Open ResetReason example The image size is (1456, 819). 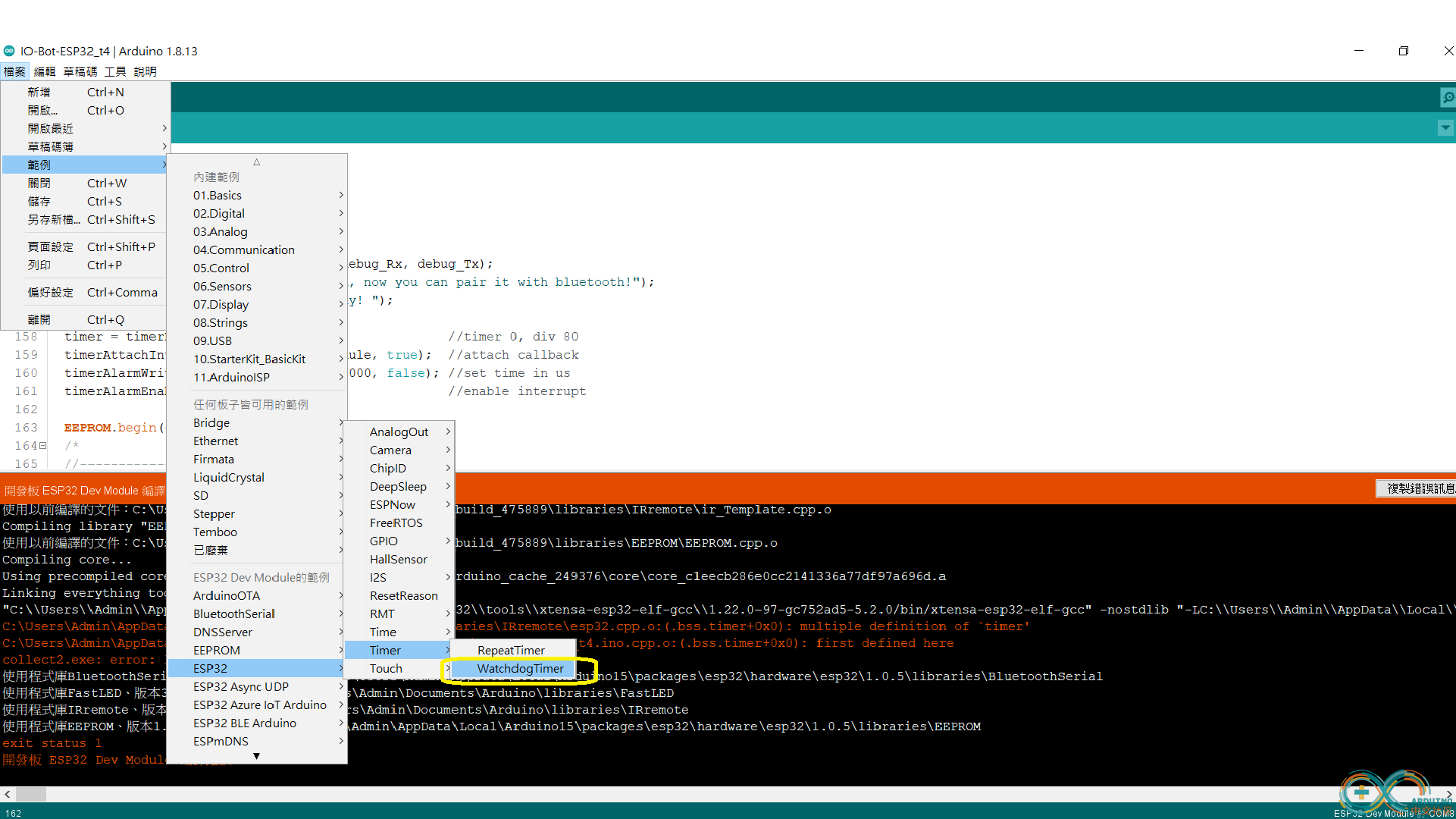[399, 595]
